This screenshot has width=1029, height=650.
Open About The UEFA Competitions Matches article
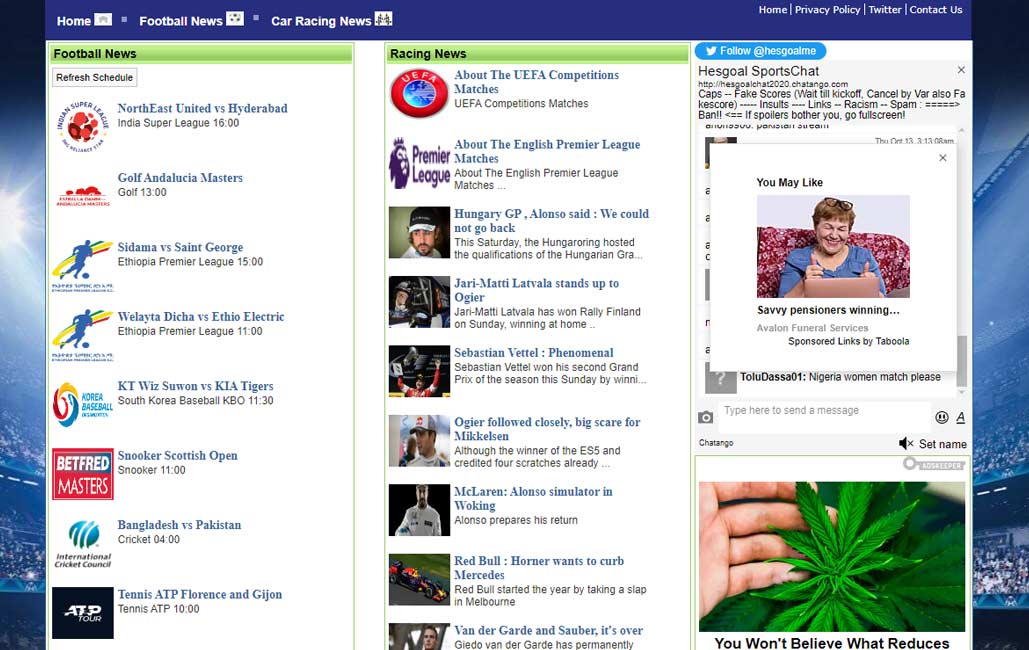(x=536, y=82)
